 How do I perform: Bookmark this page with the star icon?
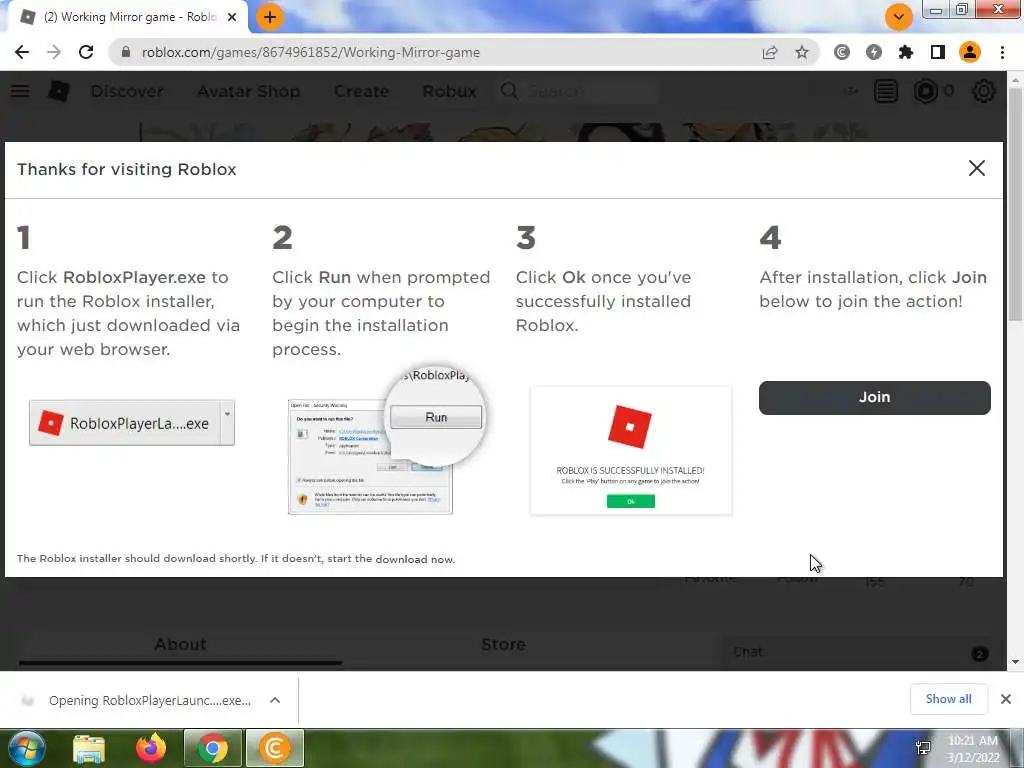click(802, 52)
